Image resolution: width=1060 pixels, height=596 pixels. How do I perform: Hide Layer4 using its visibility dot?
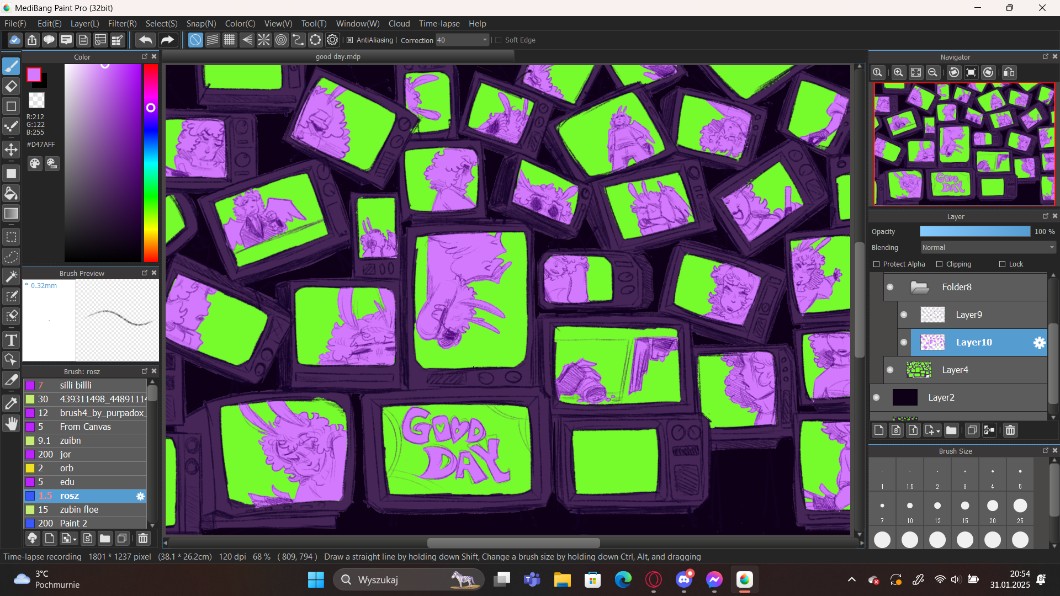(x=890, y=370)
